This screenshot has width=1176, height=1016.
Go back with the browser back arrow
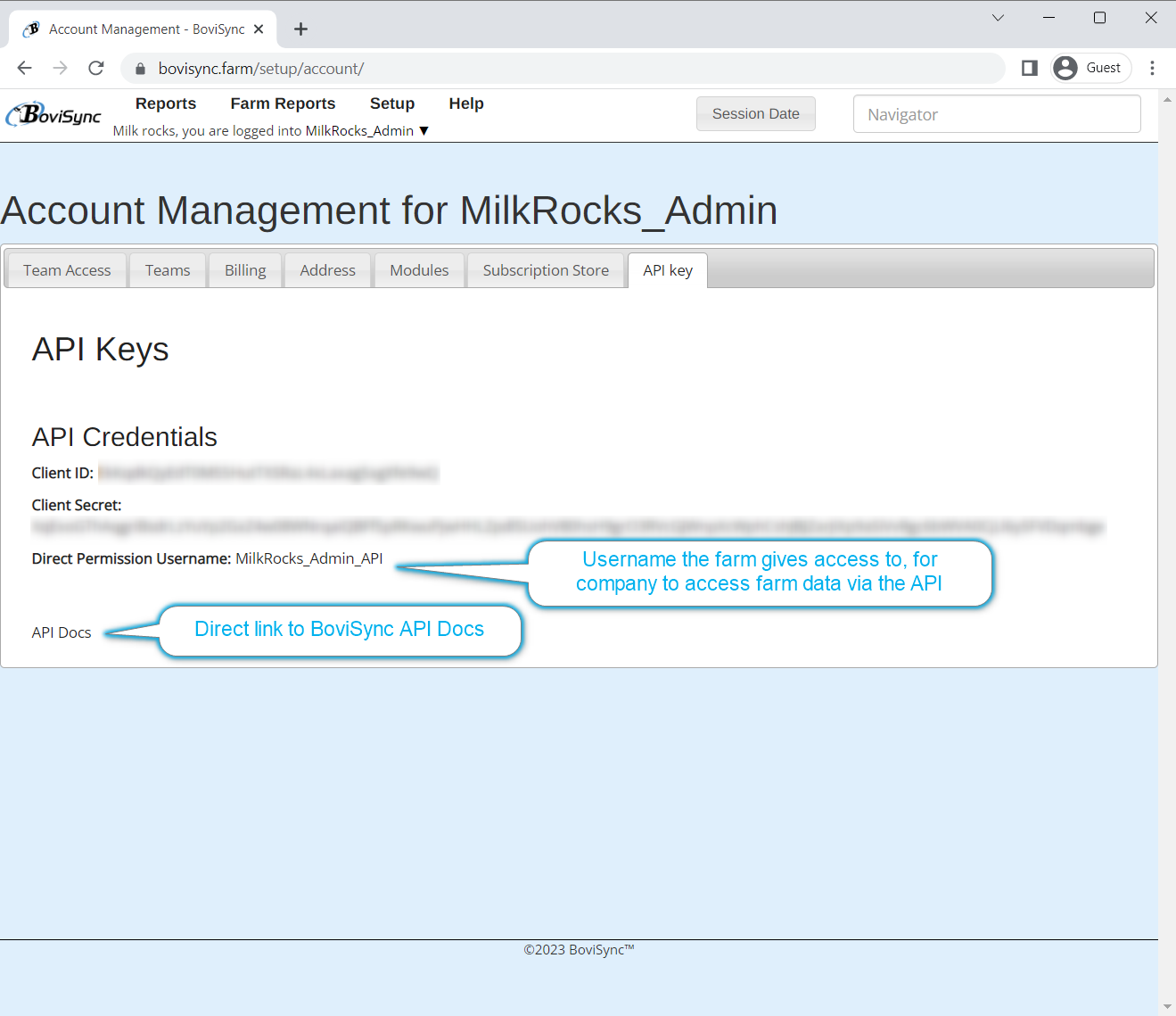[24, 68]
